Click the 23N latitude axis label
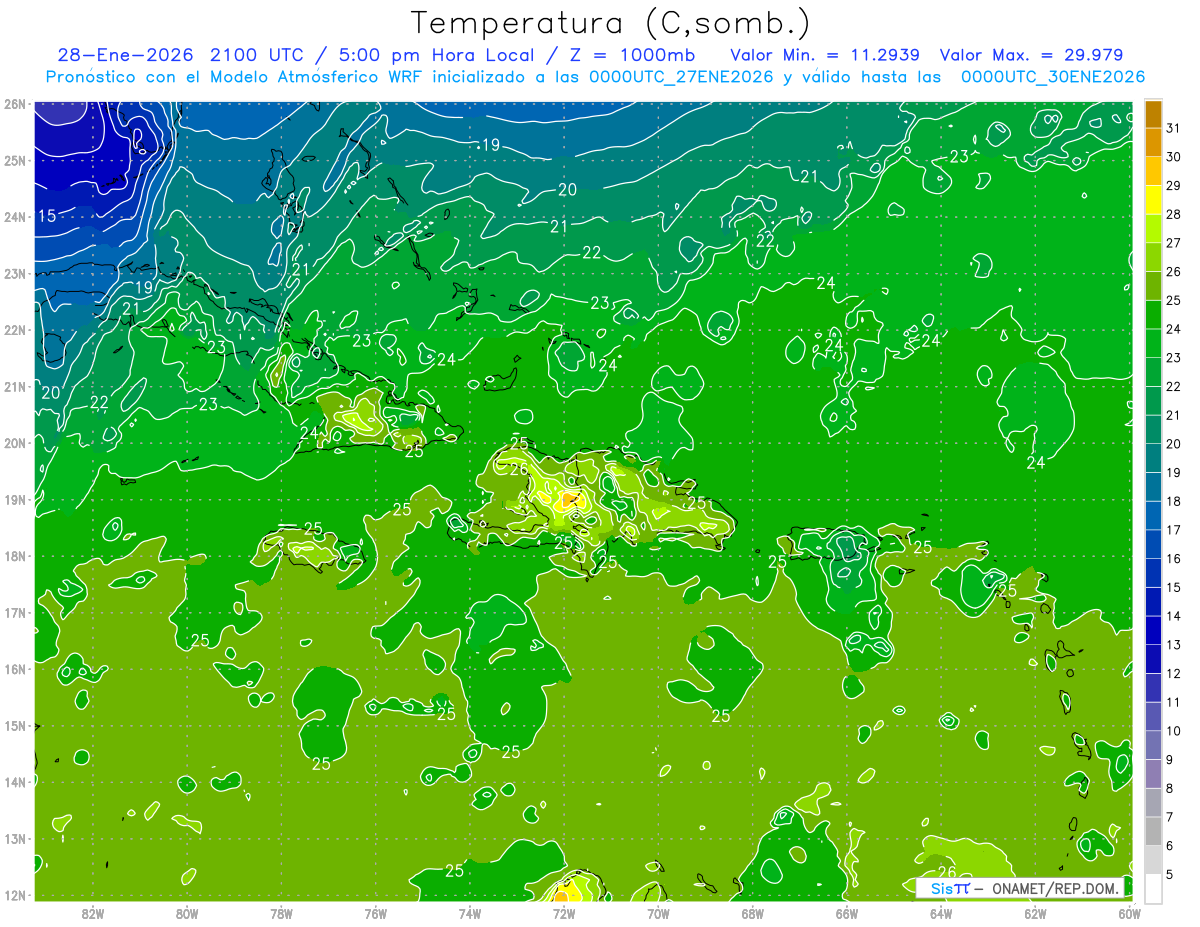The image size is (1200, 927). (x=14, y=273)
